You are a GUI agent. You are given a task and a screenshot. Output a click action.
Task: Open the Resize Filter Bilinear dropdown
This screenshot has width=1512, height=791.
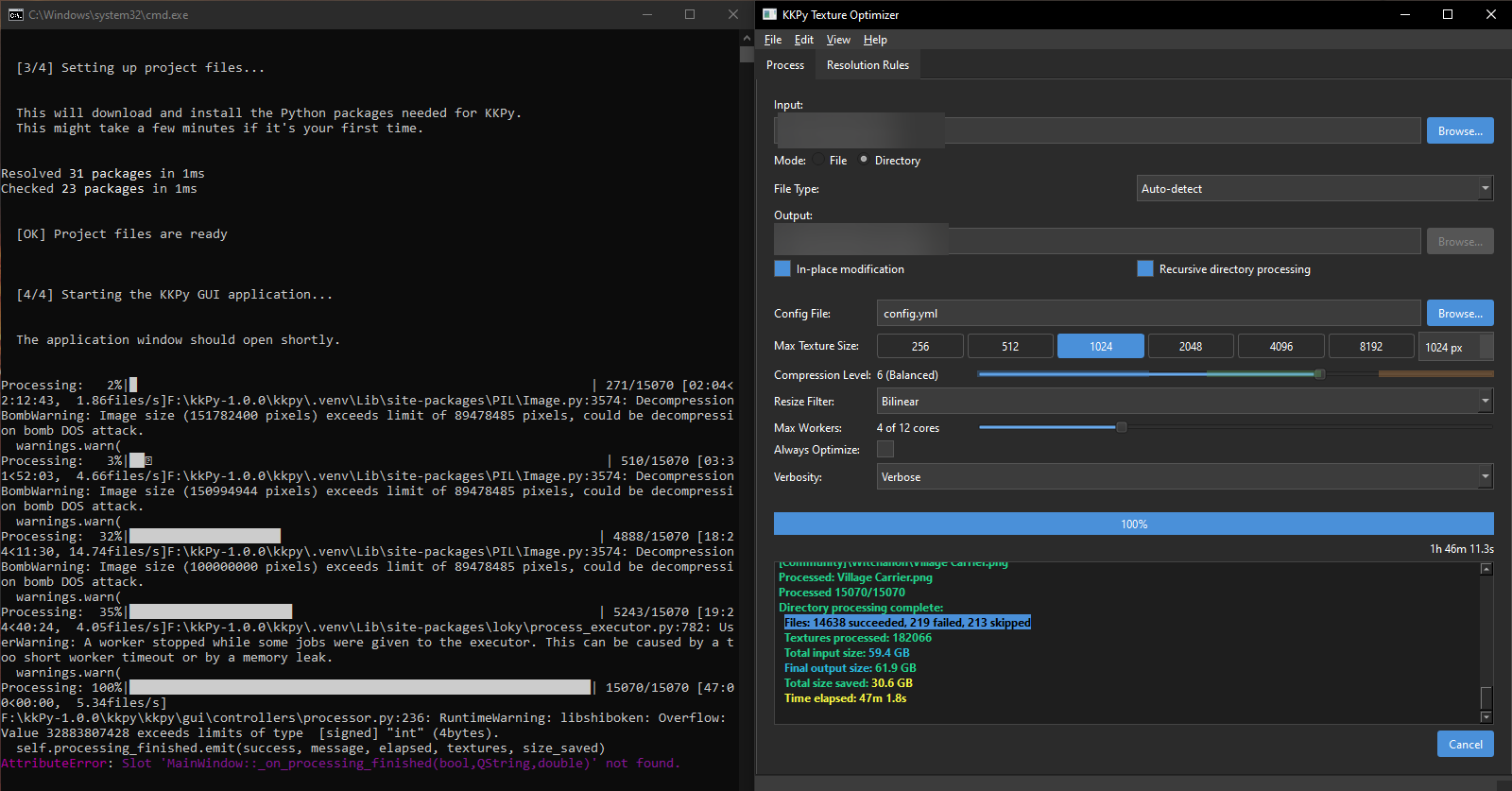1185,402
